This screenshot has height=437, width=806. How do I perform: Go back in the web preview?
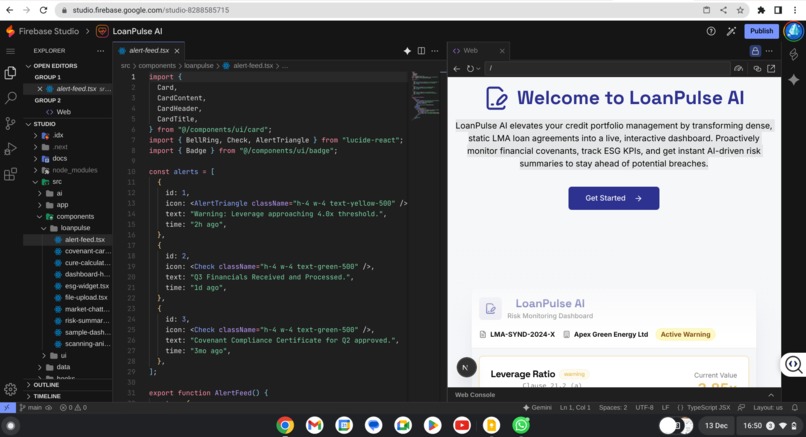[x=456, y=68]
